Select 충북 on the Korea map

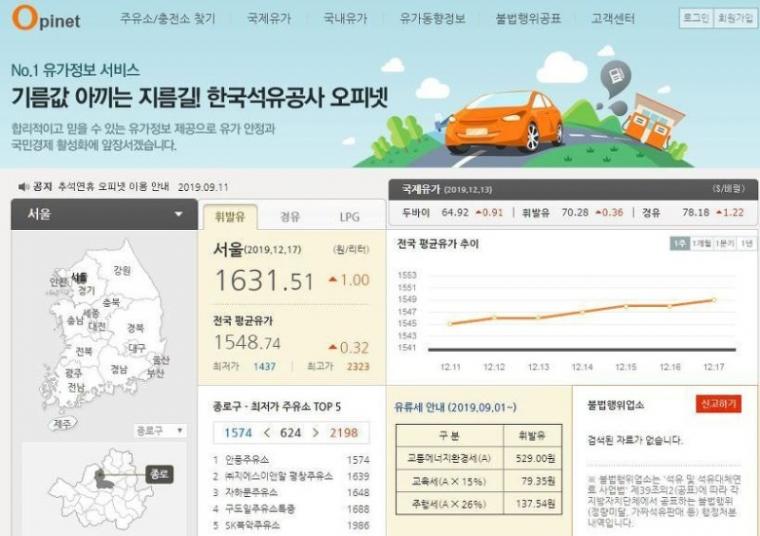tap(111, 302)
